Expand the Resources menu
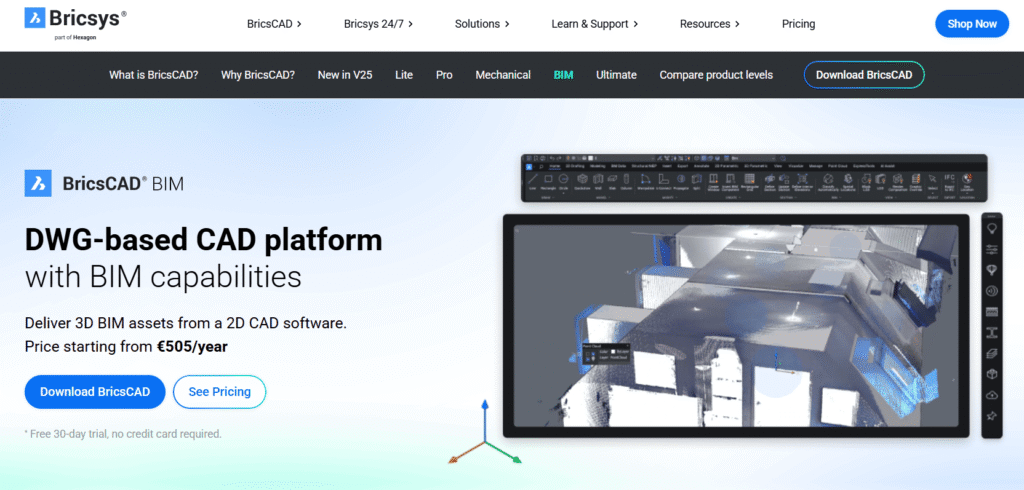Image resolution: width=1024 pixels, height=490 pixels. coord(709,24)
